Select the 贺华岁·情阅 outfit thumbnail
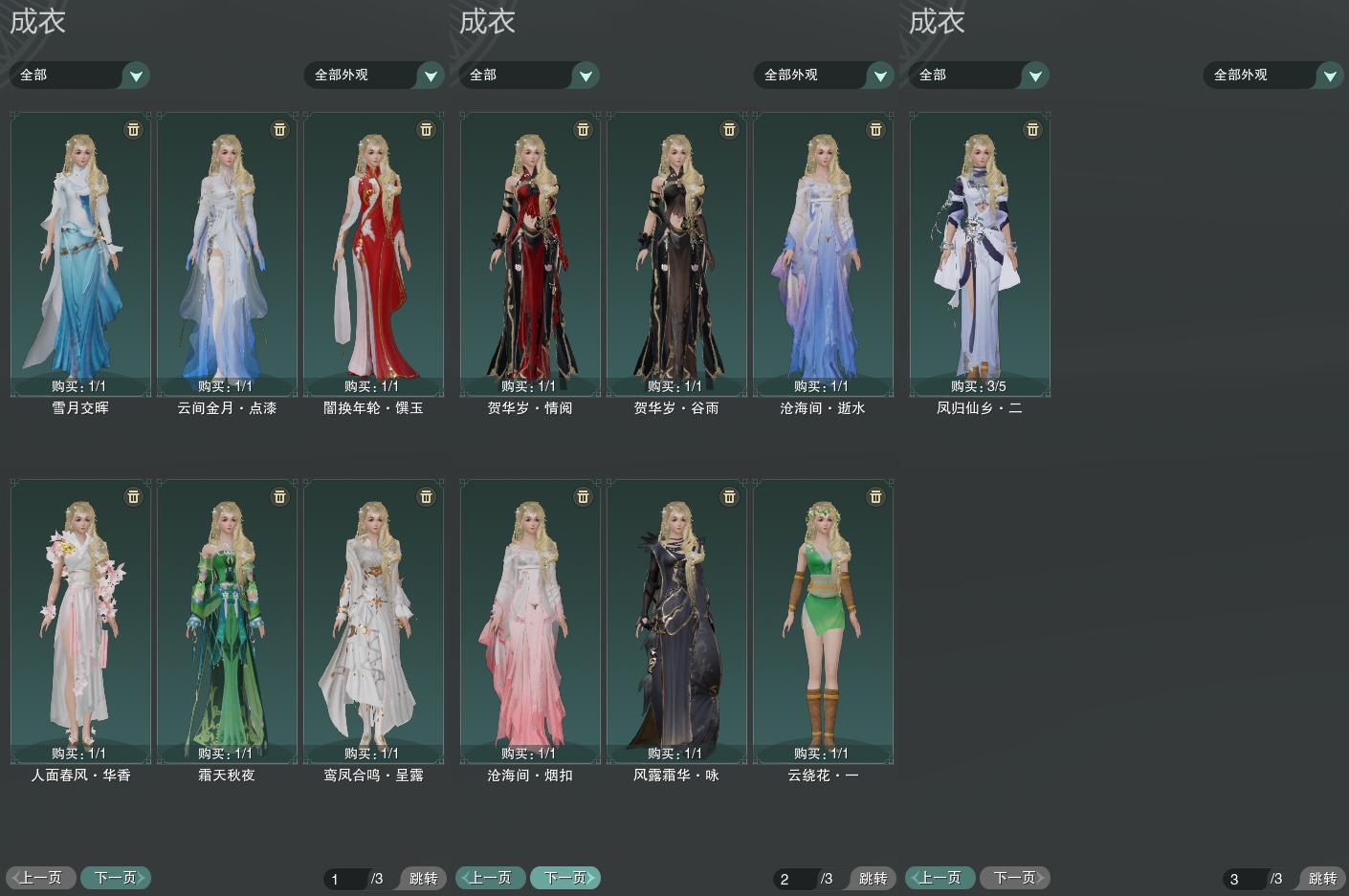1349x896 pixels. [530, 254]
